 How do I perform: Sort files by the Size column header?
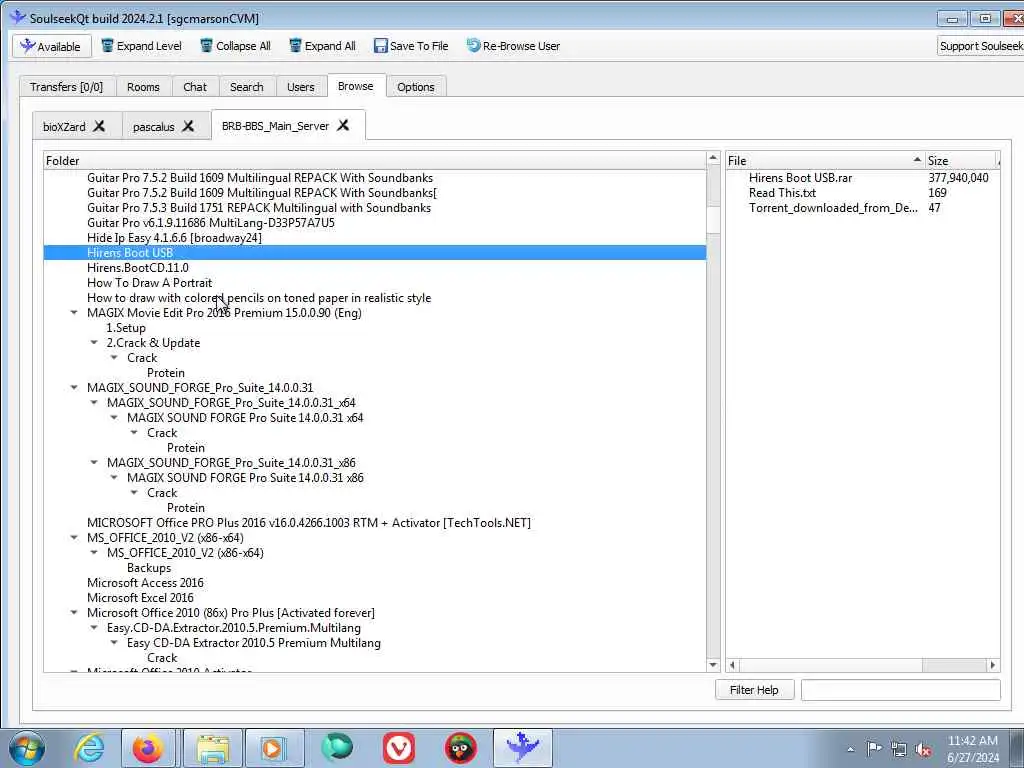962,161
